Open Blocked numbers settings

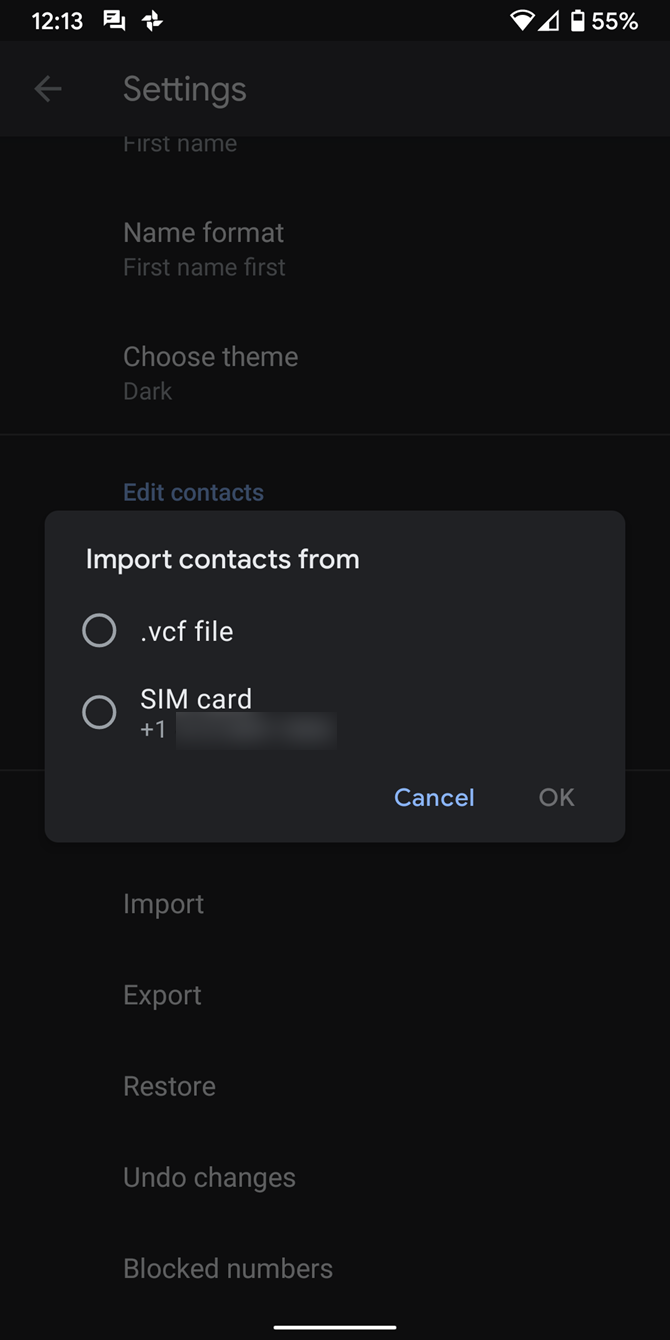coord(227,1268)
